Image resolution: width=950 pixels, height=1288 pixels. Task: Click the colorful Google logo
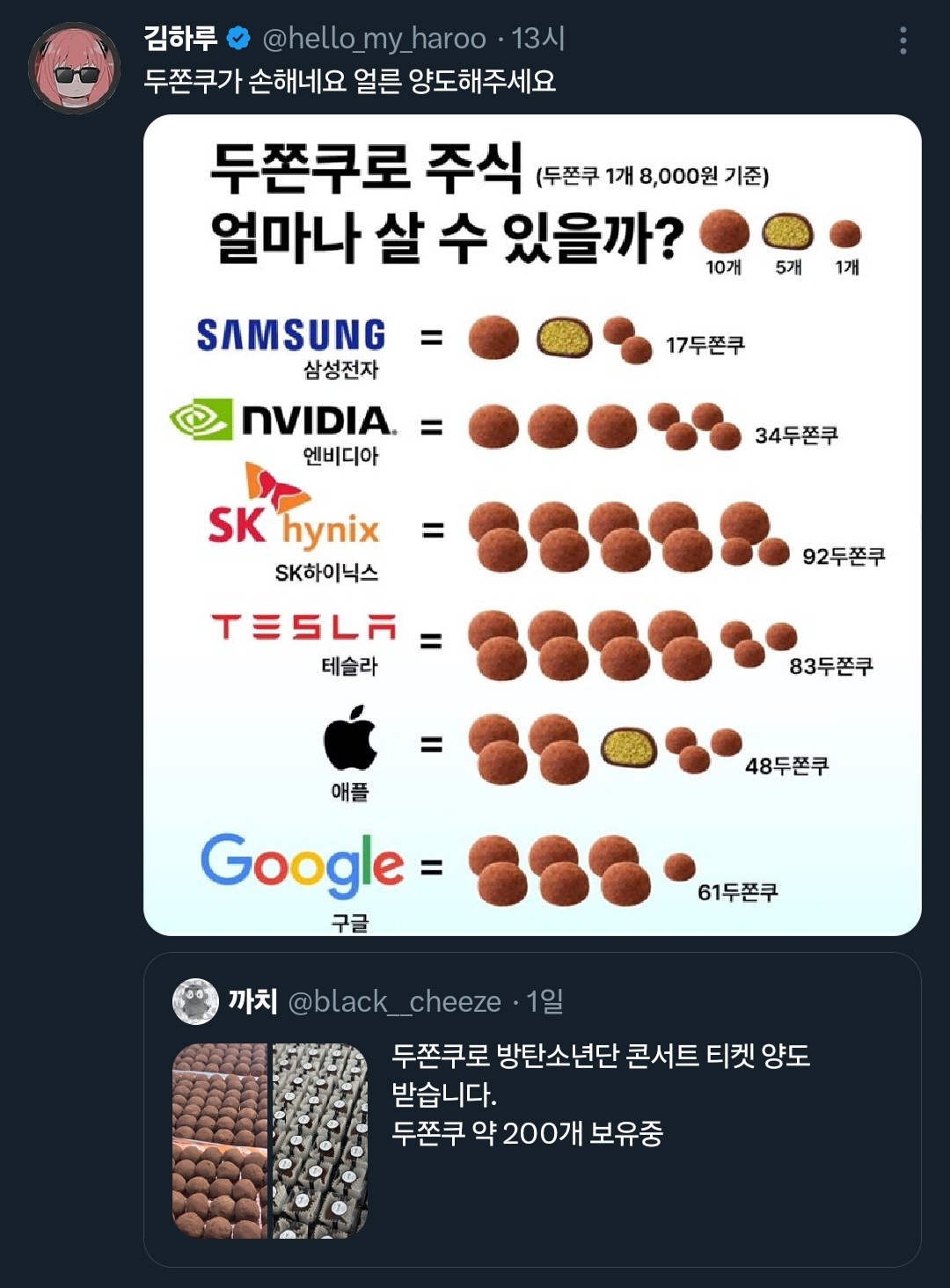302,862
